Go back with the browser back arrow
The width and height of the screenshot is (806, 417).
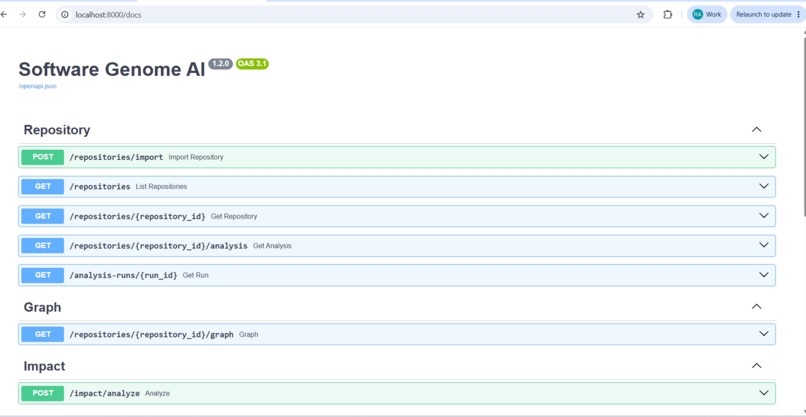tap(4, 14)
